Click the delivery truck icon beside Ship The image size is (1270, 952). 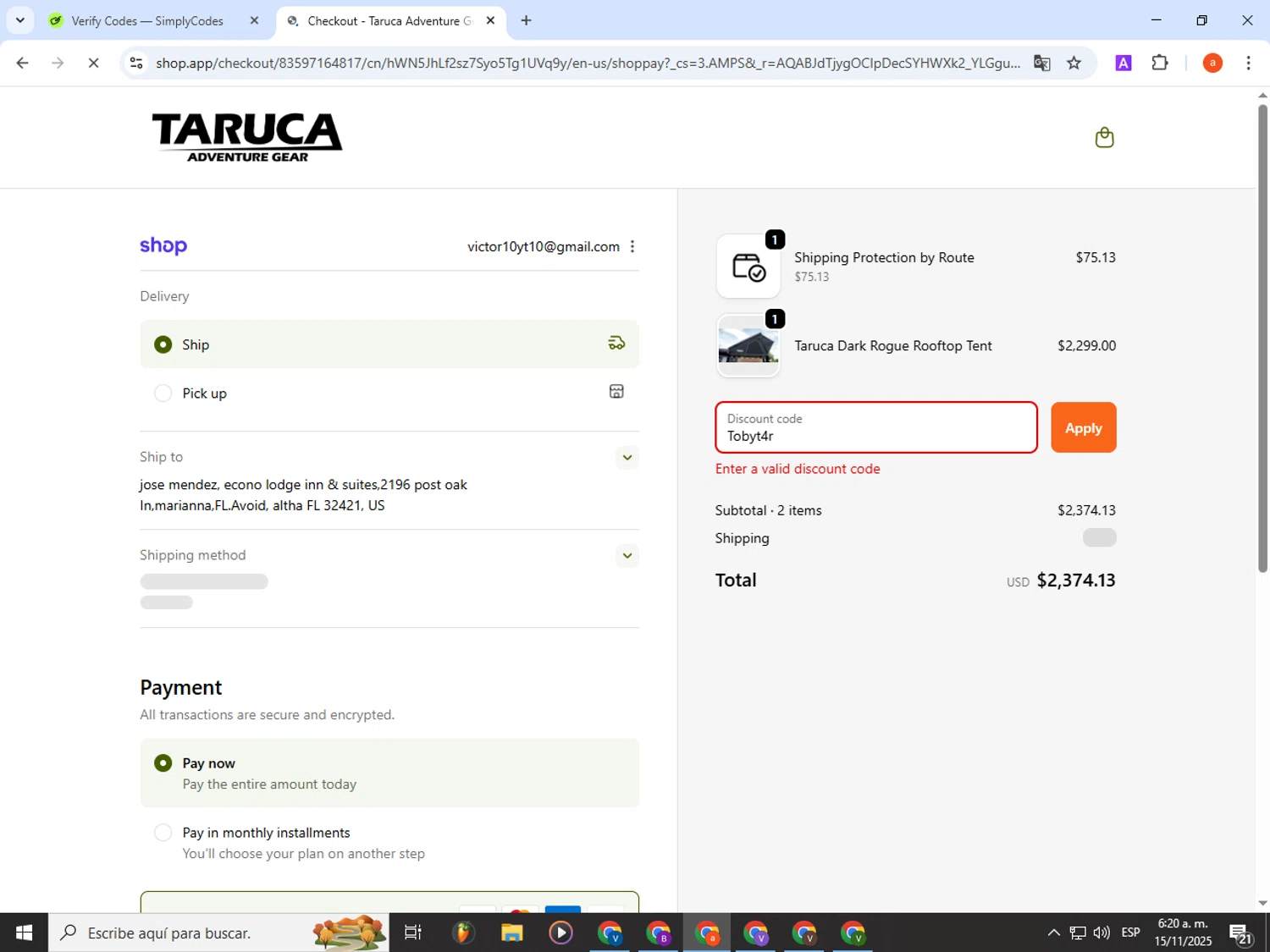pyautogui.click(x=616, y=343)
